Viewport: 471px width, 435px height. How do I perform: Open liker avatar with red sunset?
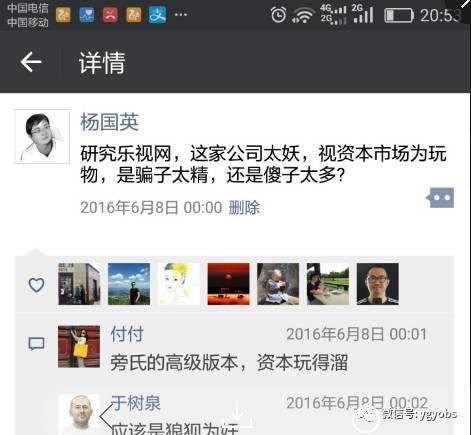coord(228,284)
